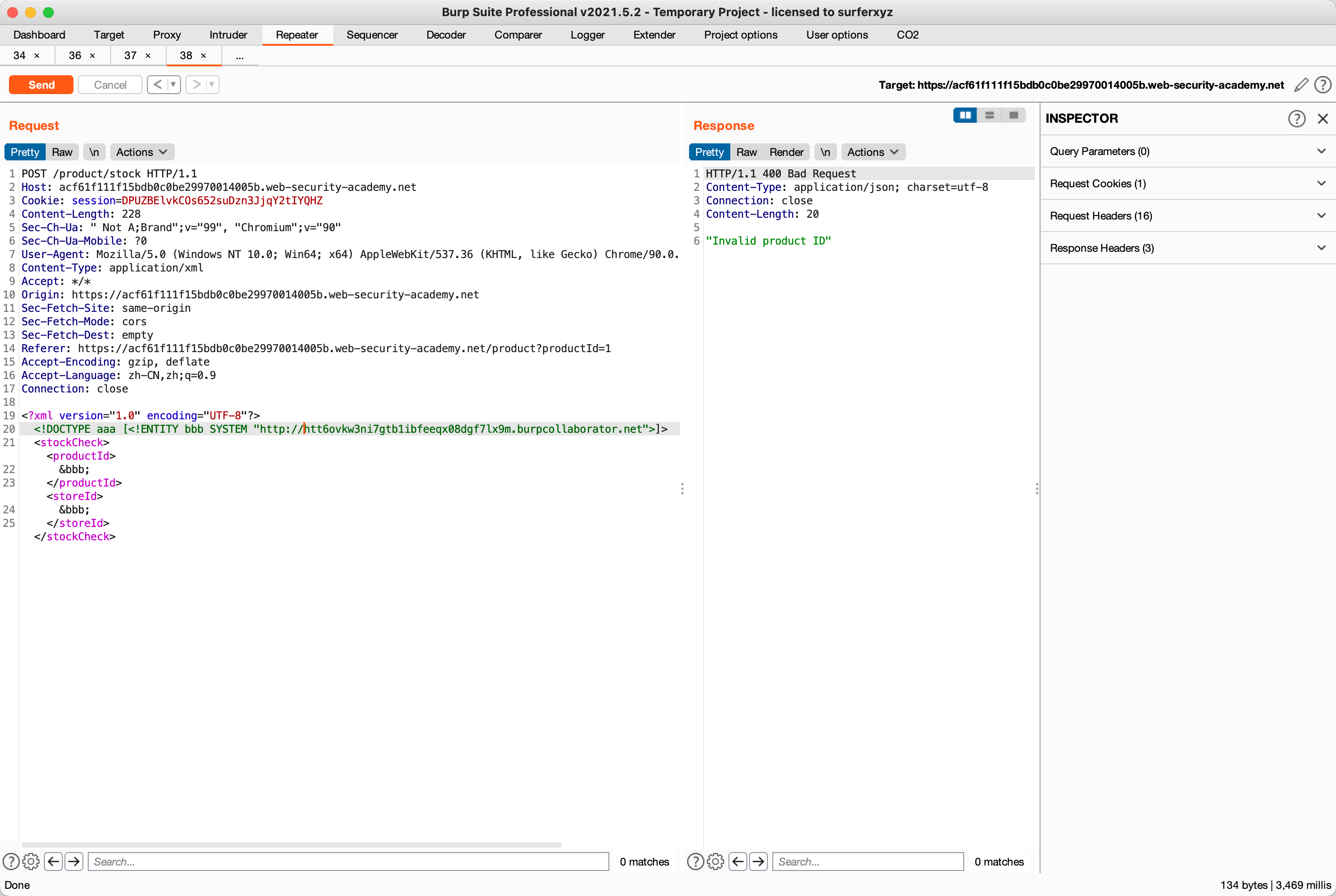Open forward history dropdown arrow
This screenshot has height=896, width=1336.
[212, 85]
